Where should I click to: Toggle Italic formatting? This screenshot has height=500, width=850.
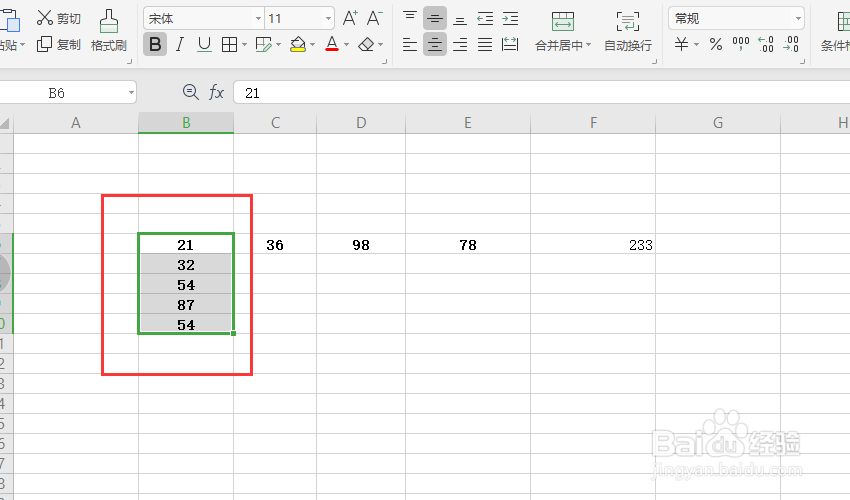180,44
